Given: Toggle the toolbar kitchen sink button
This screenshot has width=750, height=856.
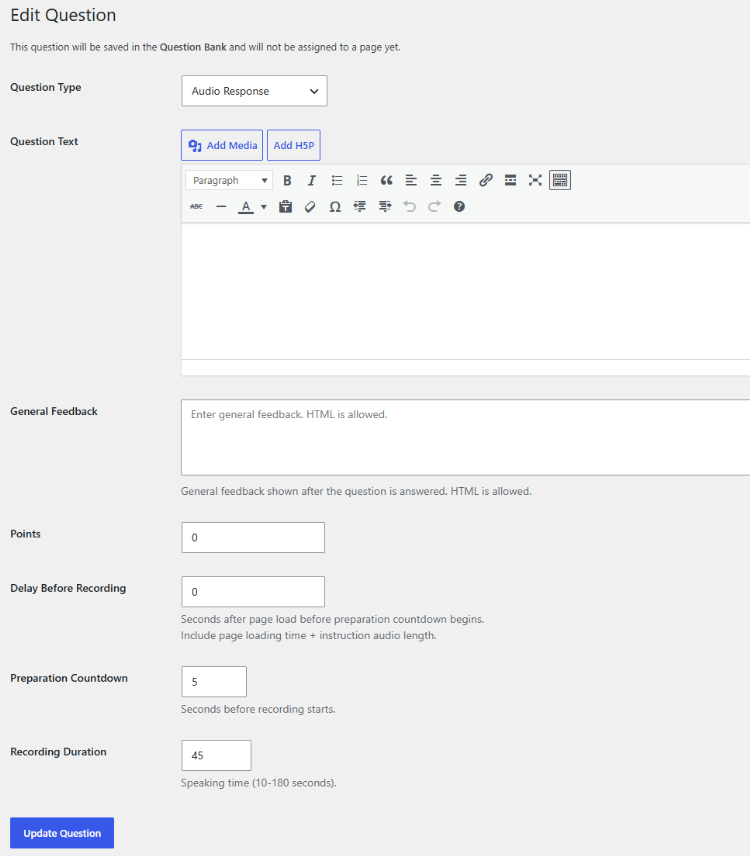Looking at the screenshot, I should tap(560, 181).
